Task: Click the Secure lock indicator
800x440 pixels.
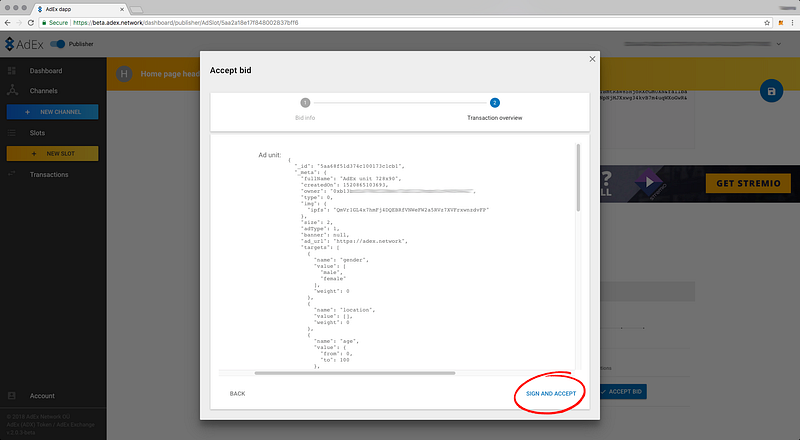Action: (55, 23)
